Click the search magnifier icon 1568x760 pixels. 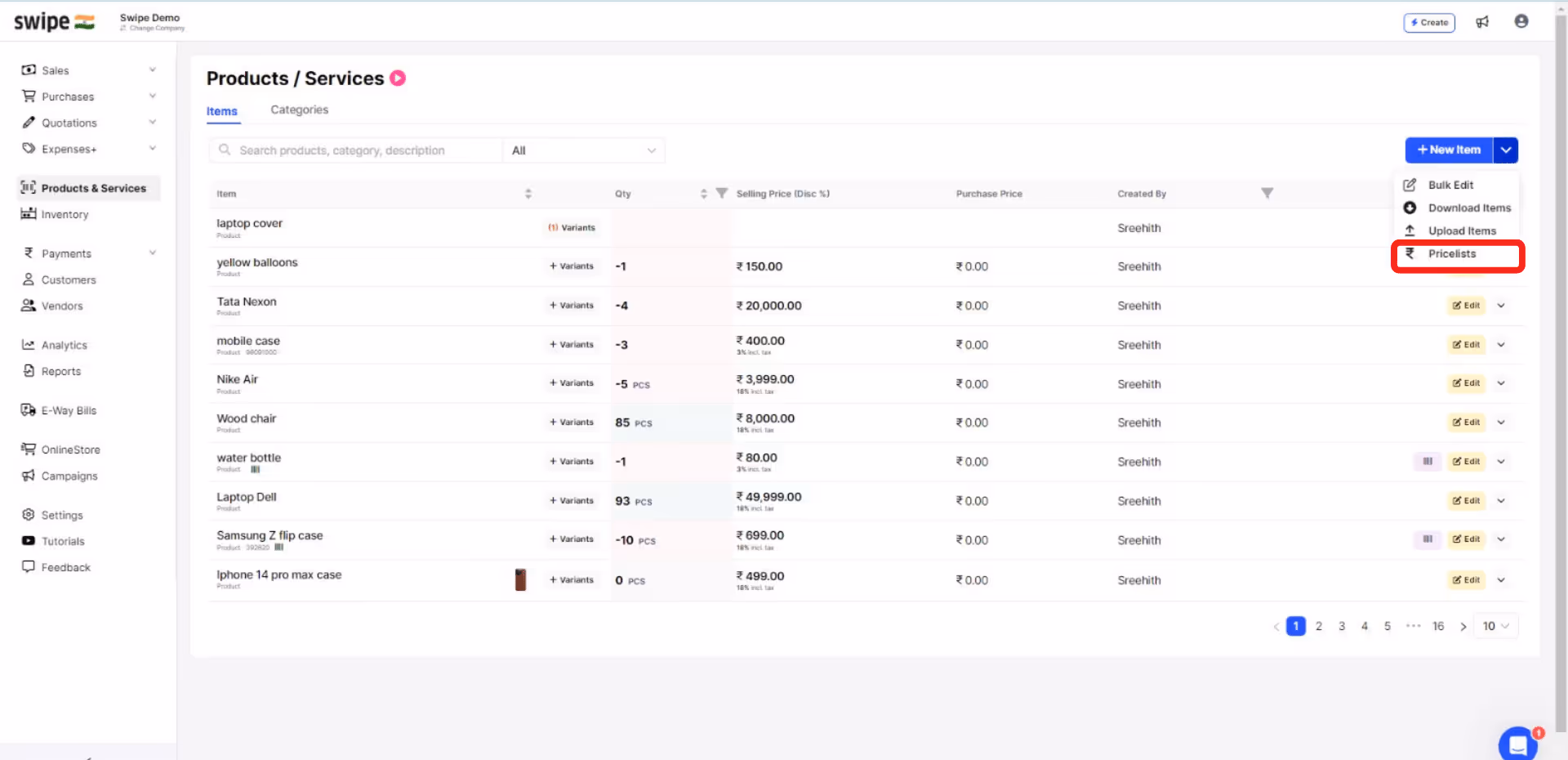click(x=225, y=150)
